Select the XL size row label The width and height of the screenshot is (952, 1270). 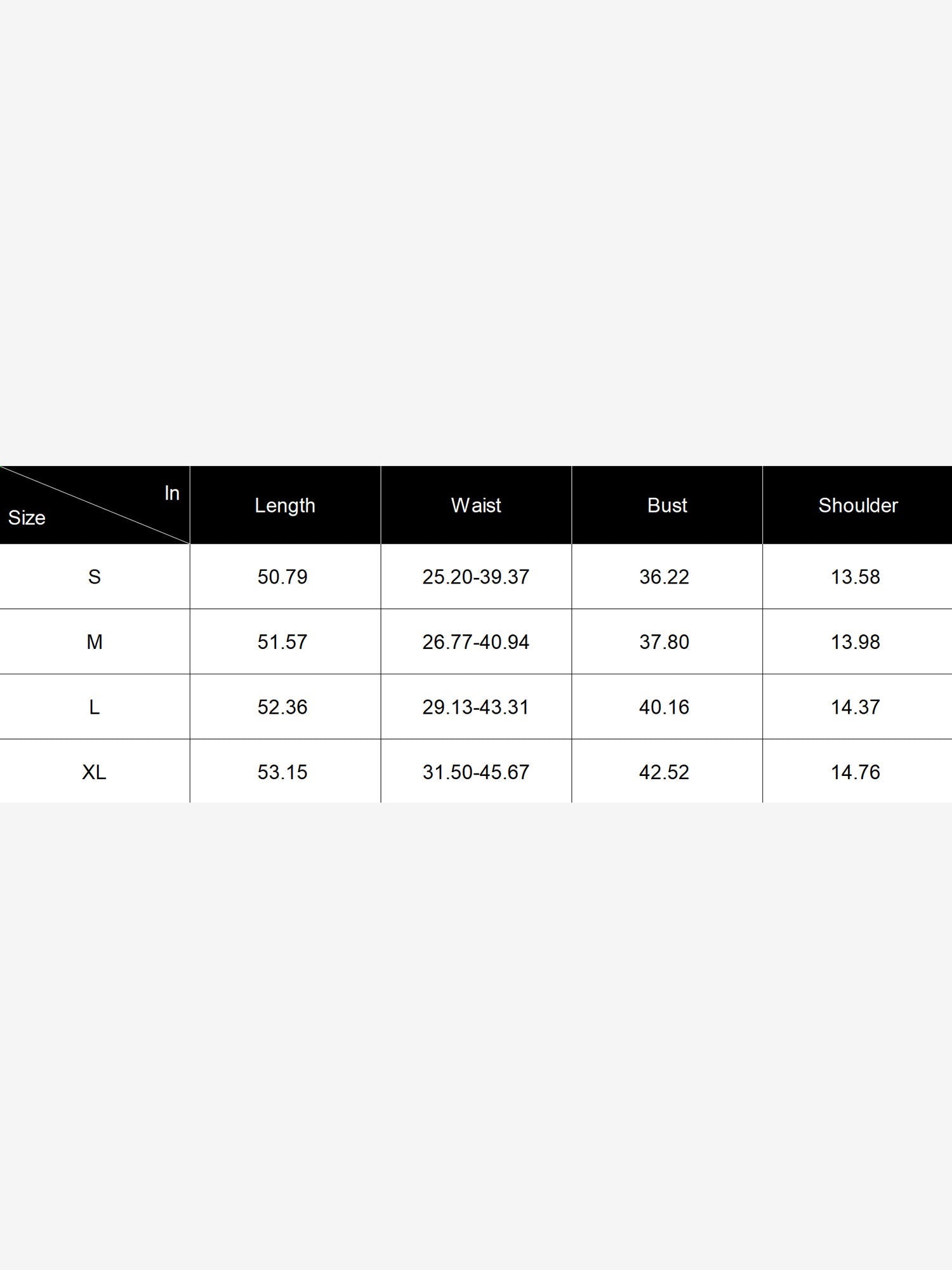pos(95,772)
